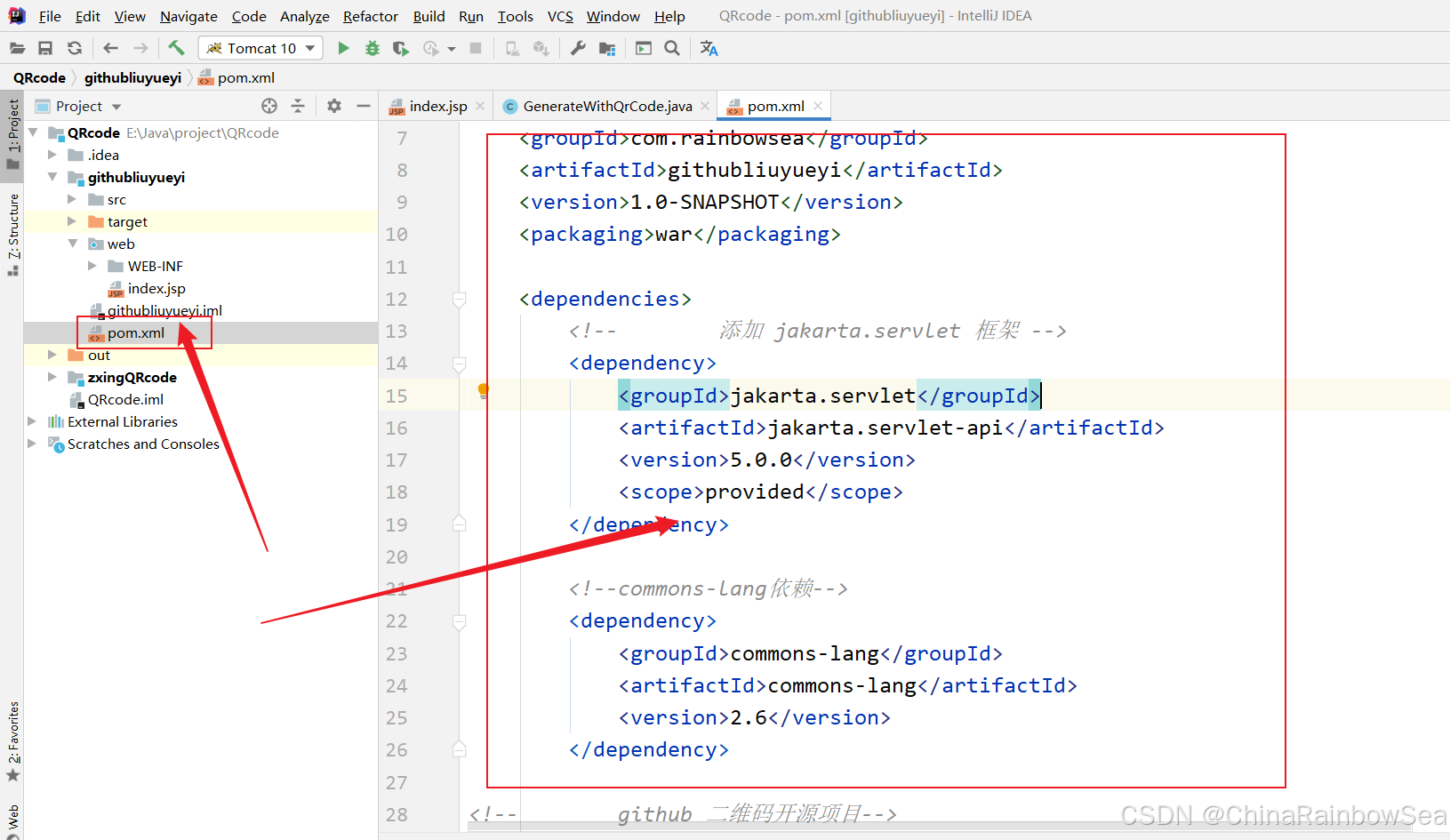The image size is (1450, 840).
Task: Expand the zxingQRcode module folder
Action: 52,377
